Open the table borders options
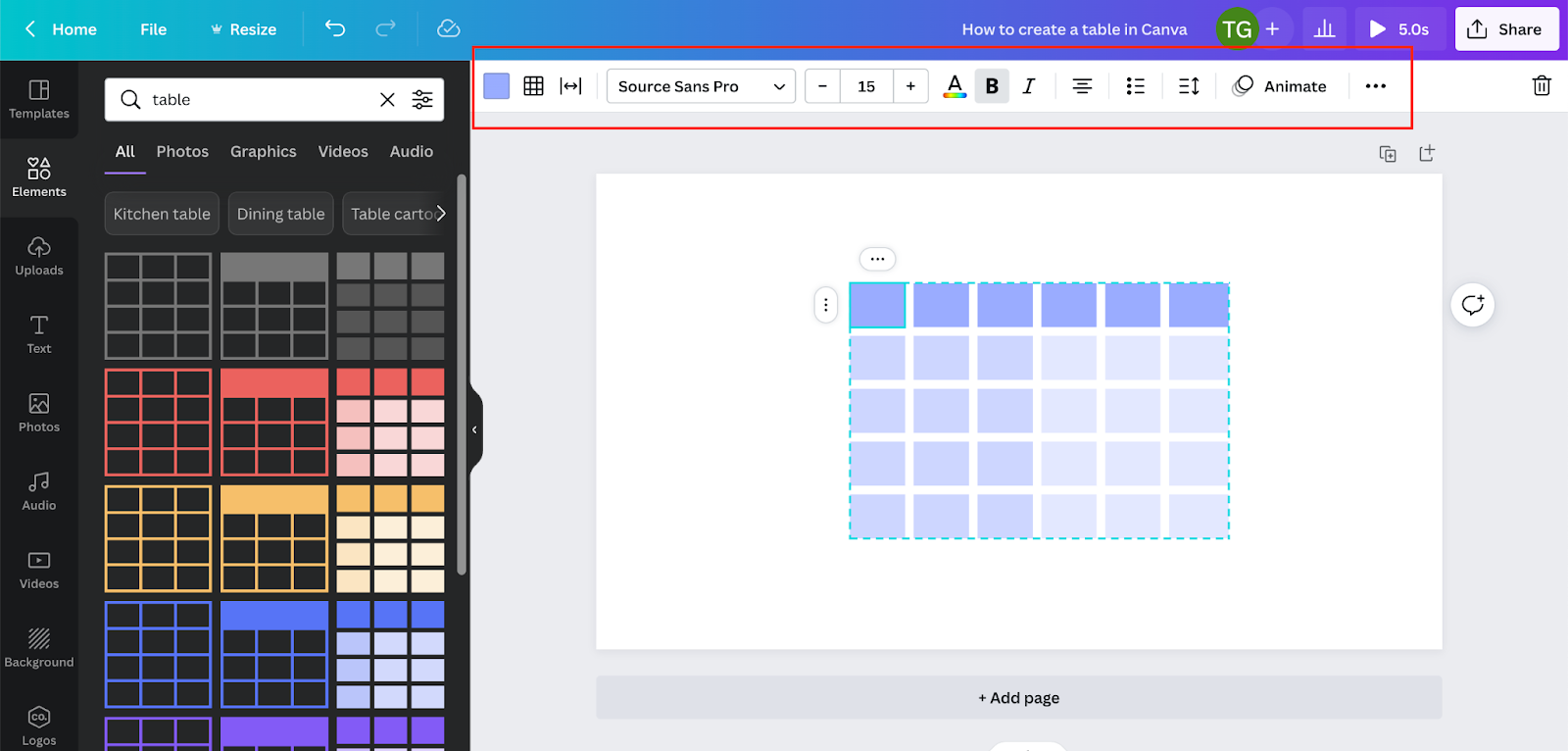 (534, 86)
